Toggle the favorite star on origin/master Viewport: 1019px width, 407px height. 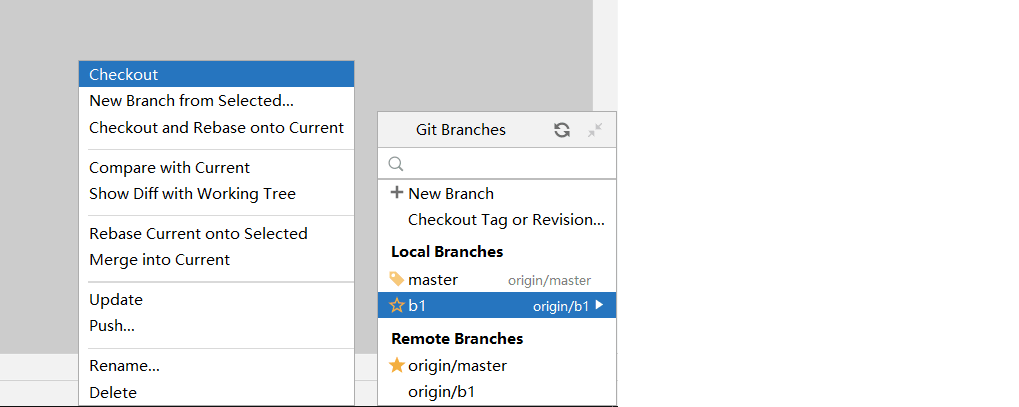coord(397,365)
